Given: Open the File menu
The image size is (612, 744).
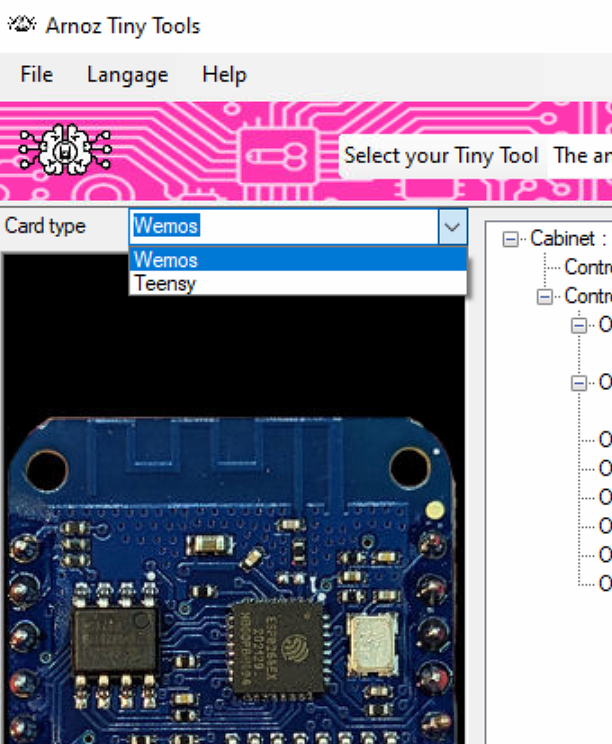Looking at the screenshot, I should pyautogui.click(x=36, y=75).
